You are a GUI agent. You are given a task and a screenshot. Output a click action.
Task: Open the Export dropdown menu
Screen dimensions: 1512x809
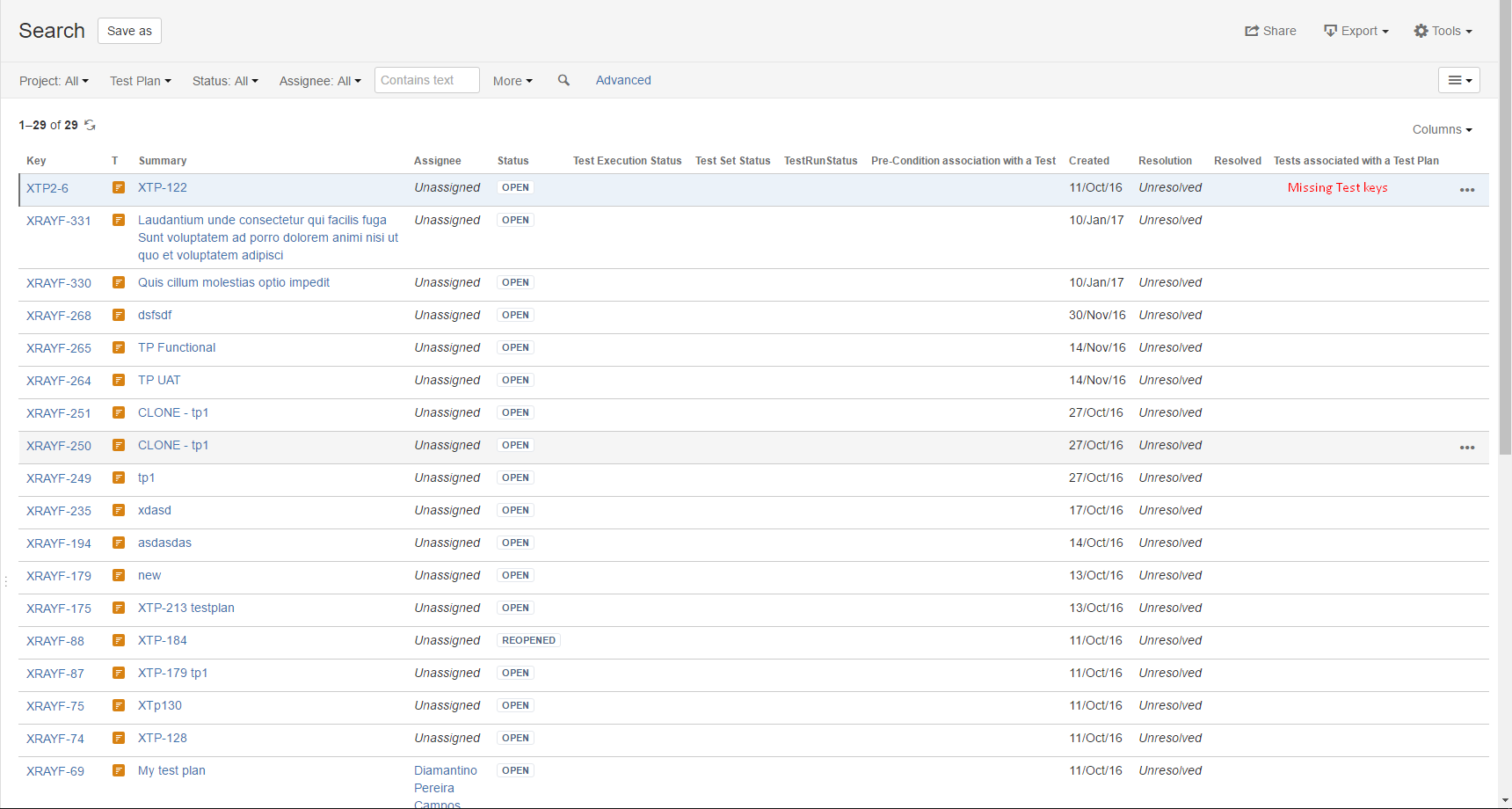coord(1356,31)
